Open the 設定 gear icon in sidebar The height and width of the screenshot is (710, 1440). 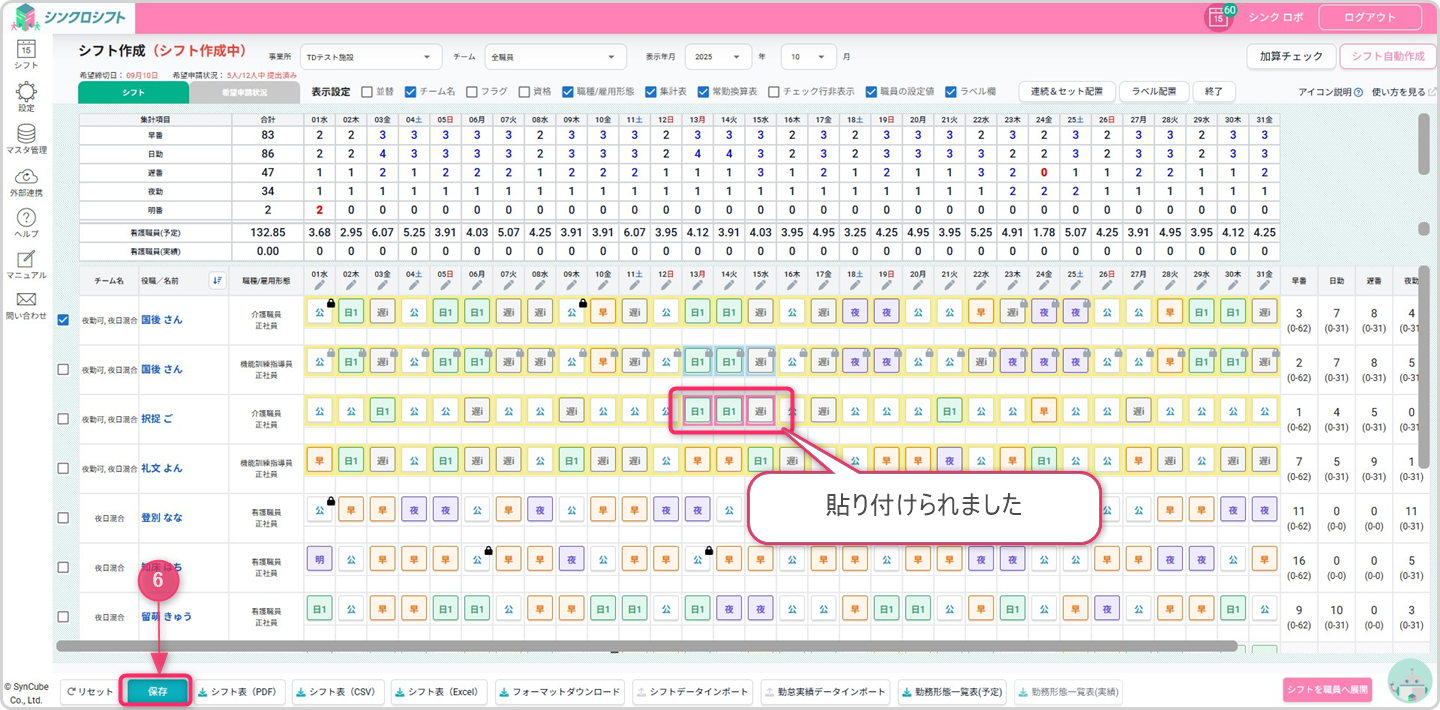pos(26,93)
